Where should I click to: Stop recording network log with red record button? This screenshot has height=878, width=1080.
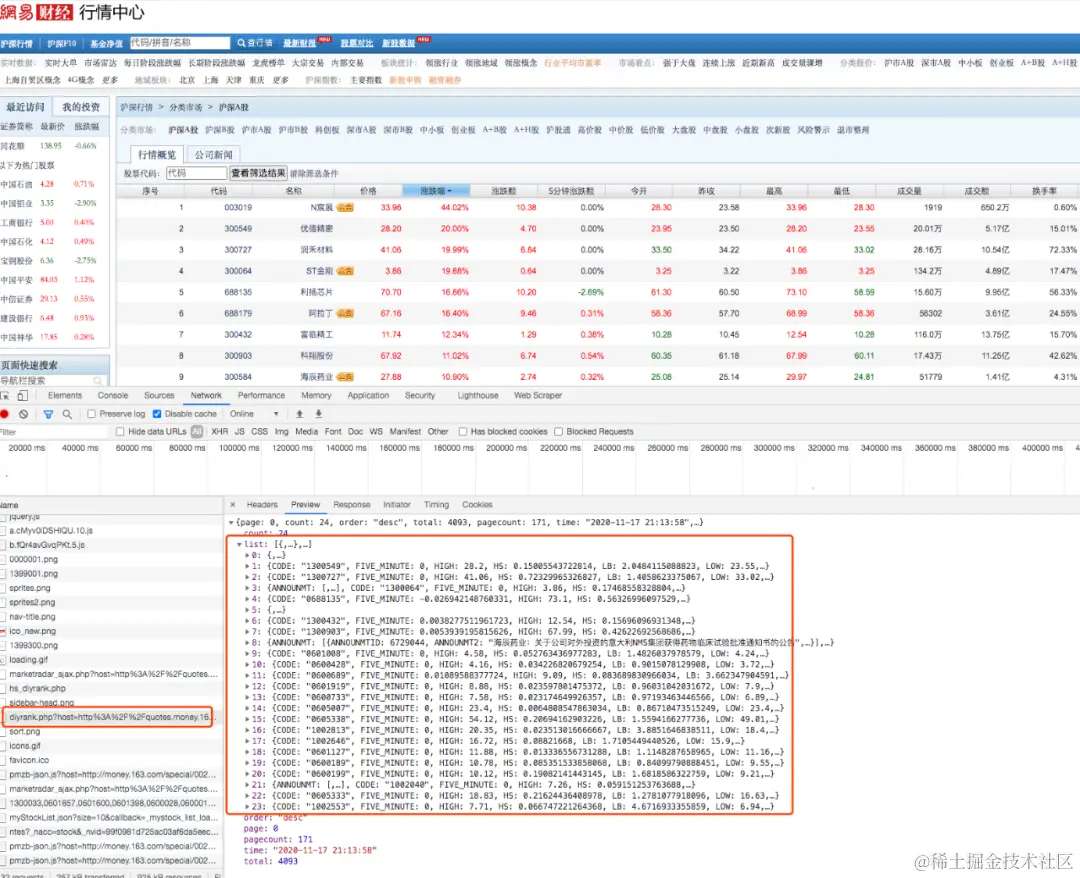(x=5, y=414)
